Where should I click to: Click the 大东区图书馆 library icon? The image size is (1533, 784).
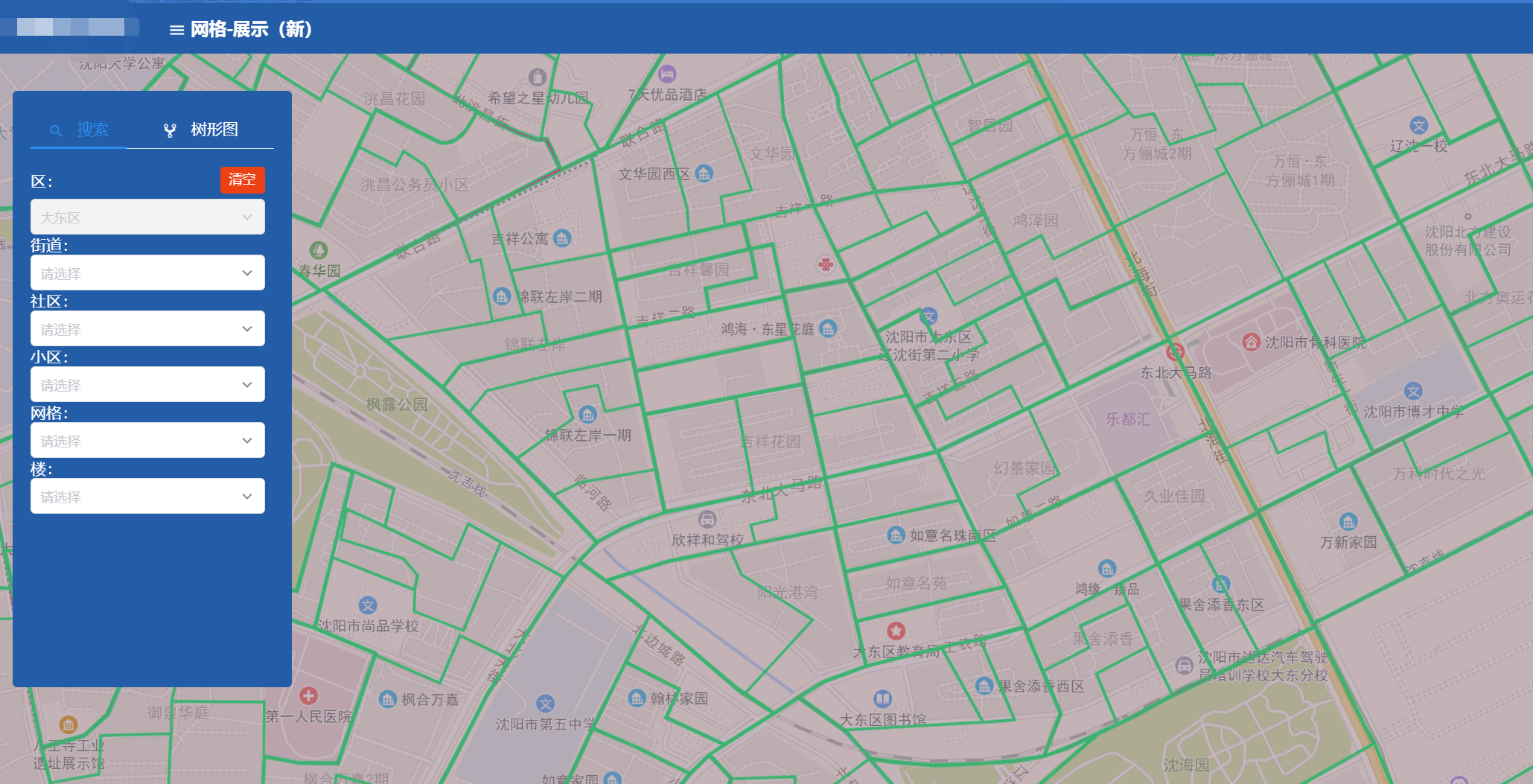(882, 699)
